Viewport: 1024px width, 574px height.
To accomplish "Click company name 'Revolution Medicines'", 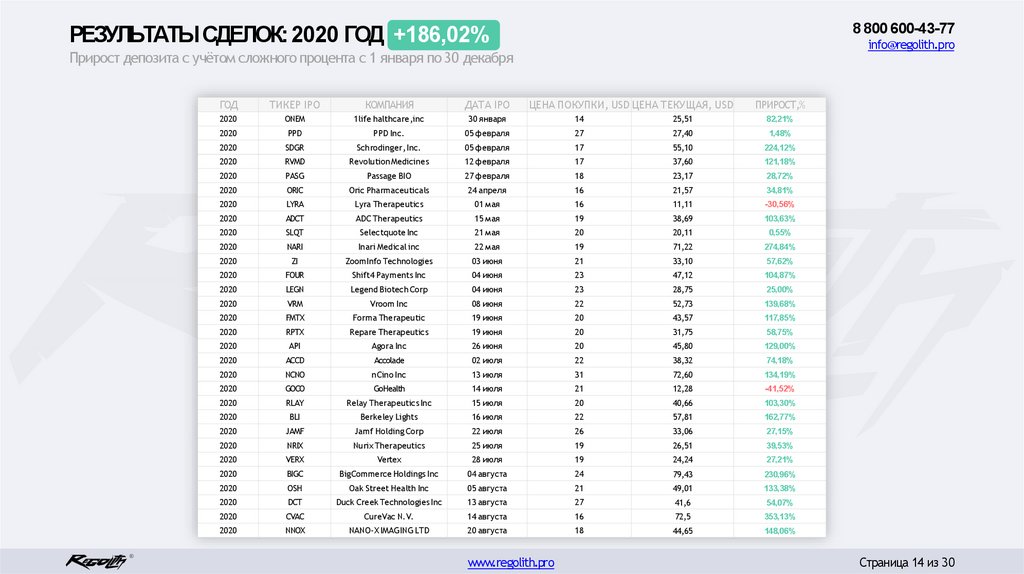I will (389, 161).
